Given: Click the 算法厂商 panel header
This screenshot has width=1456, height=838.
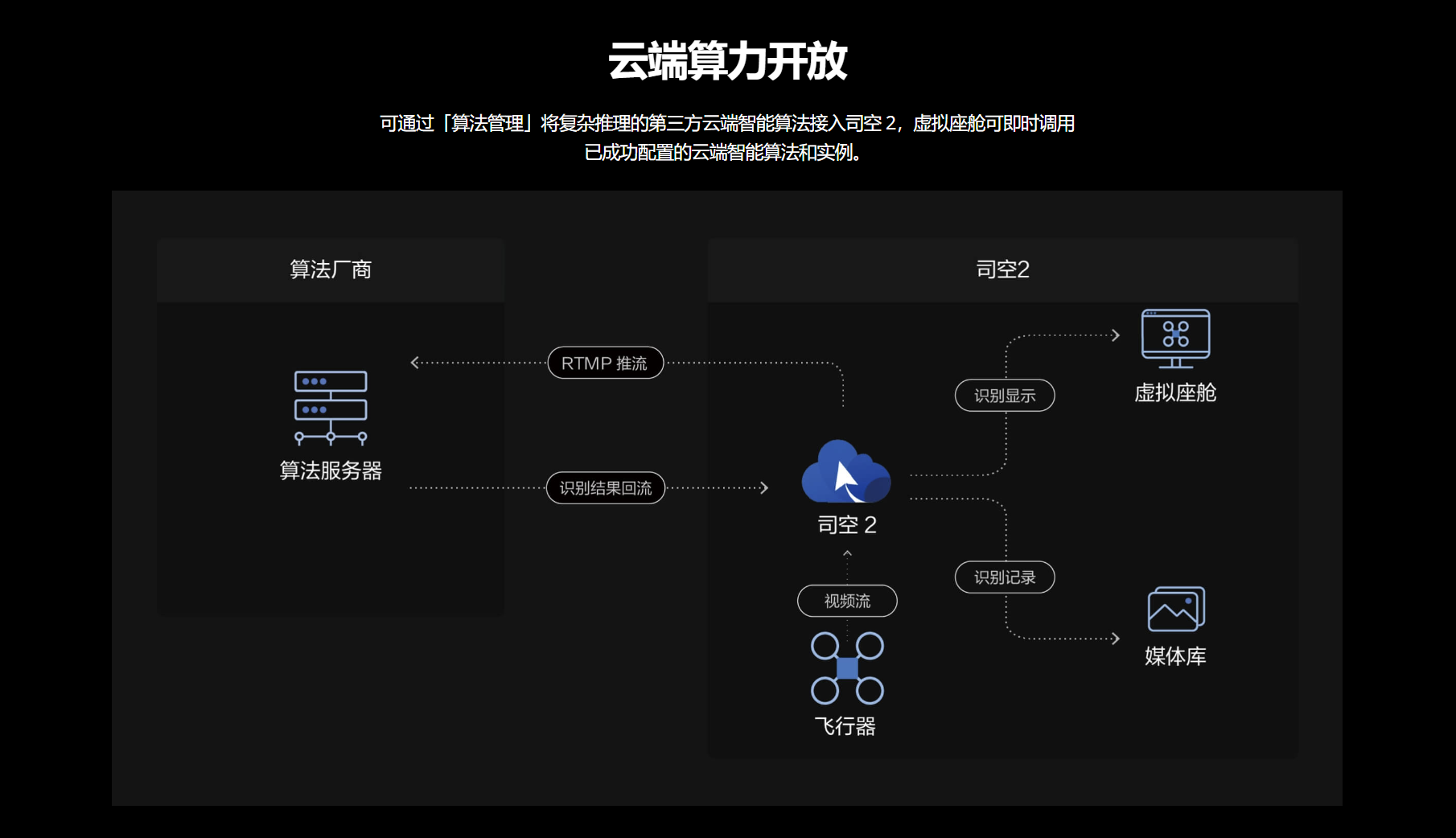Looking at the screenshot, I should click(x=331, y=269).
